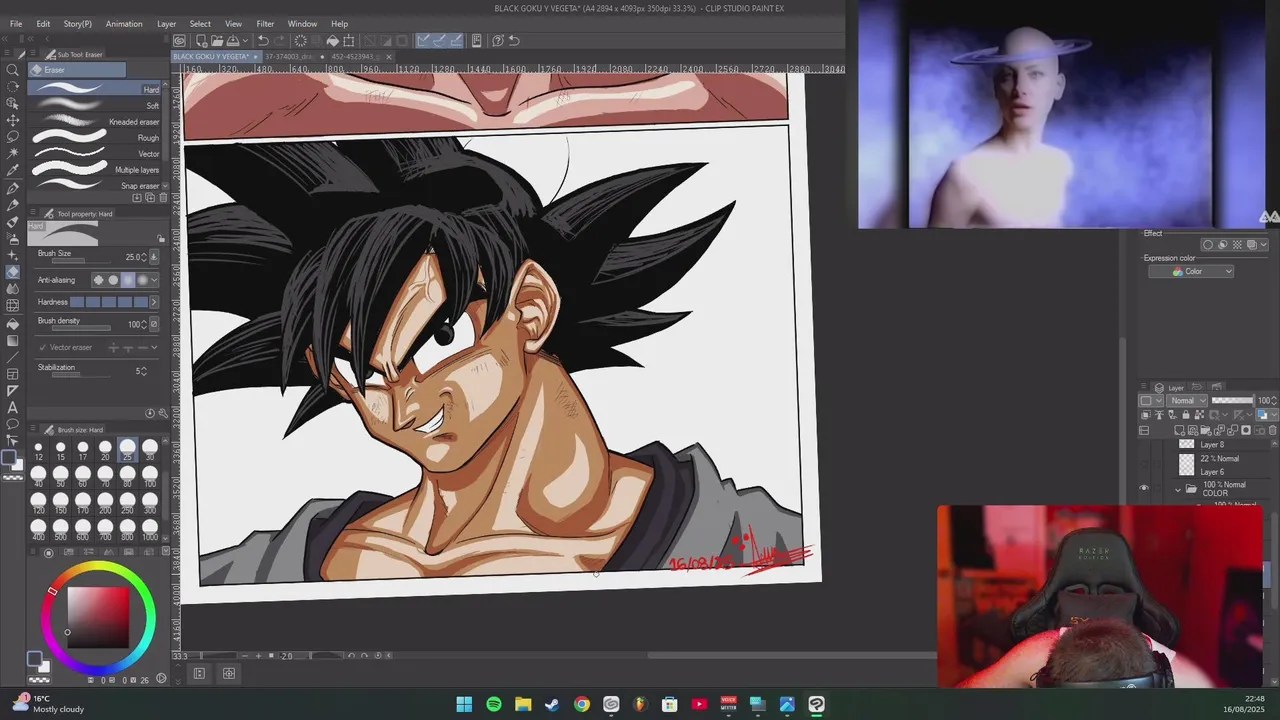Click the Delete layer trash icon
1280x720 pixels.
point(1272,430)
